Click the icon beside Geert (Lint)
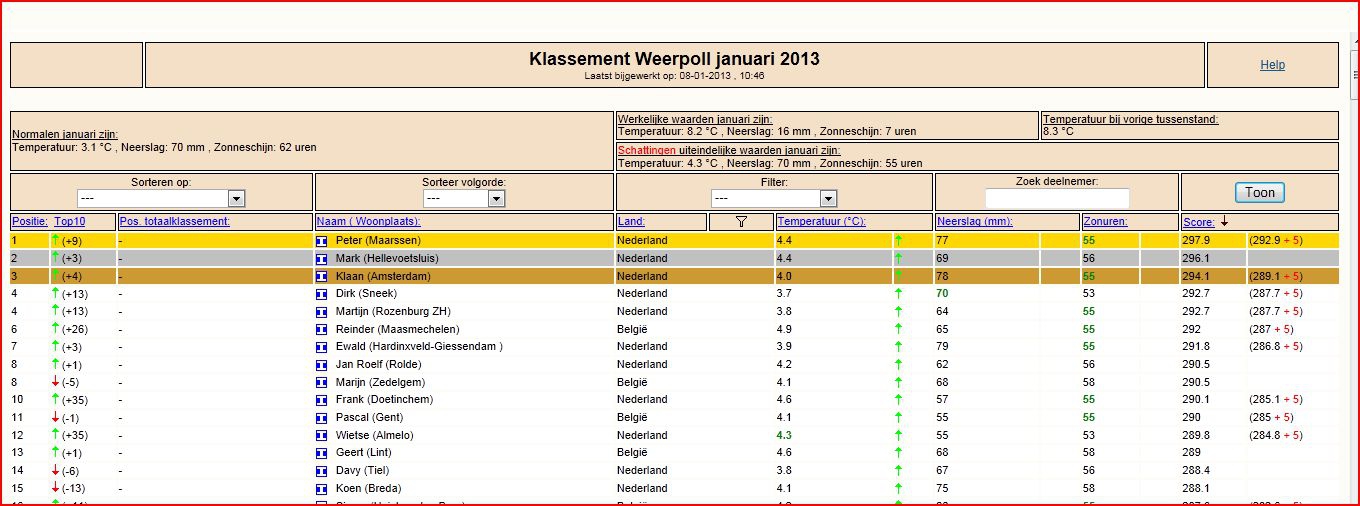 pyautogui.click(x=322, y=453)
